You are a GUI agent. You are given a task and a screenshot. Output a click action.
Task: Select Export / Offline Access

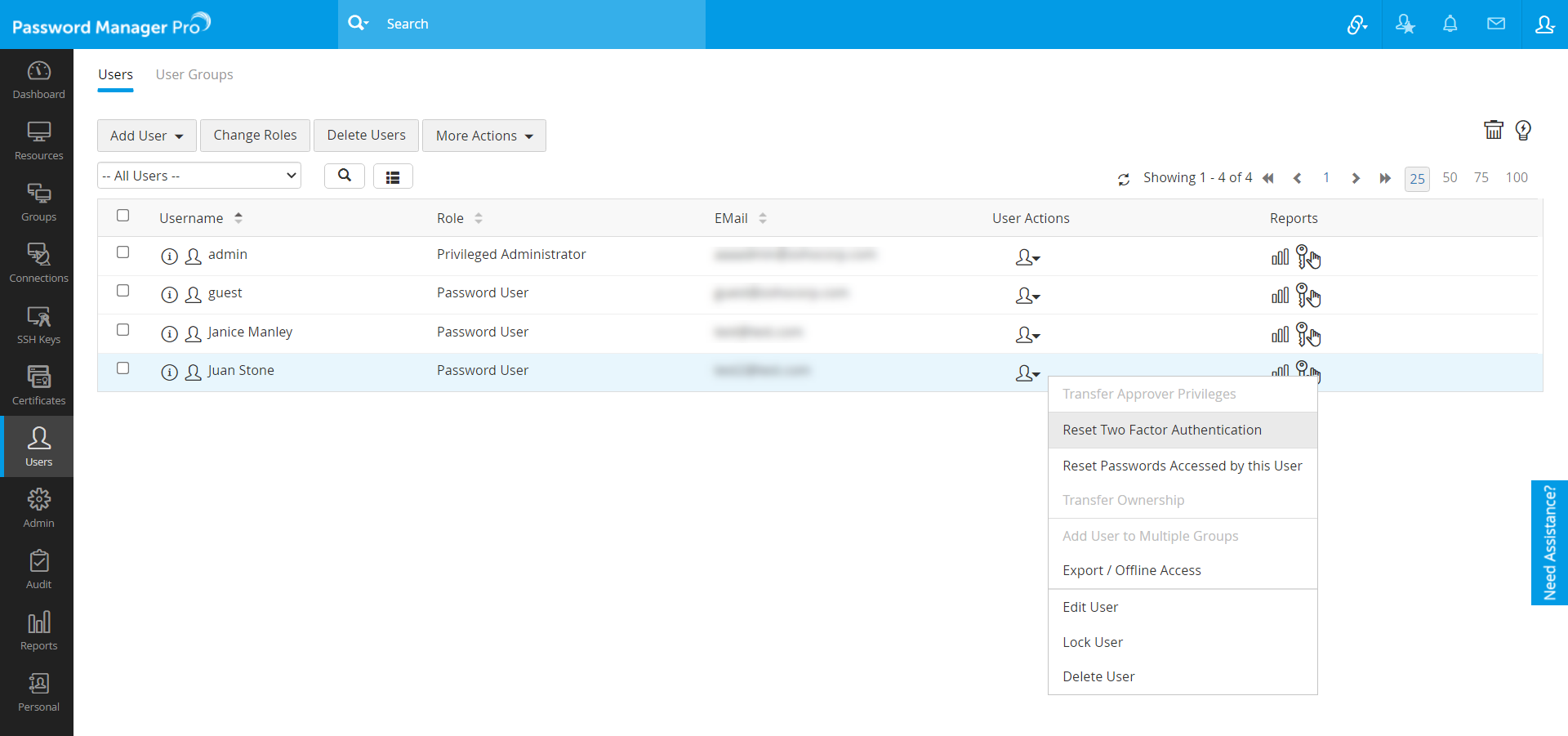1183,570
